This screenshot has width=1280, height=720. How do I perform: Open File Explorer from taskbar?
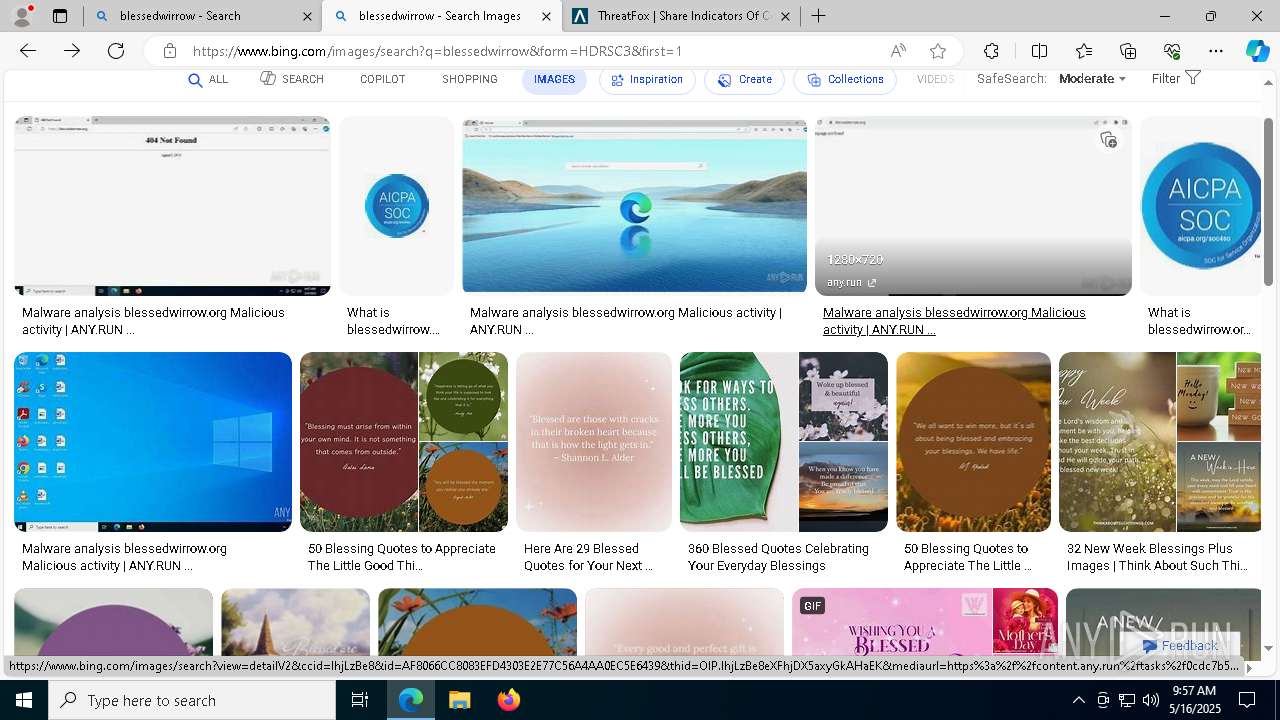tap(459, 700)
